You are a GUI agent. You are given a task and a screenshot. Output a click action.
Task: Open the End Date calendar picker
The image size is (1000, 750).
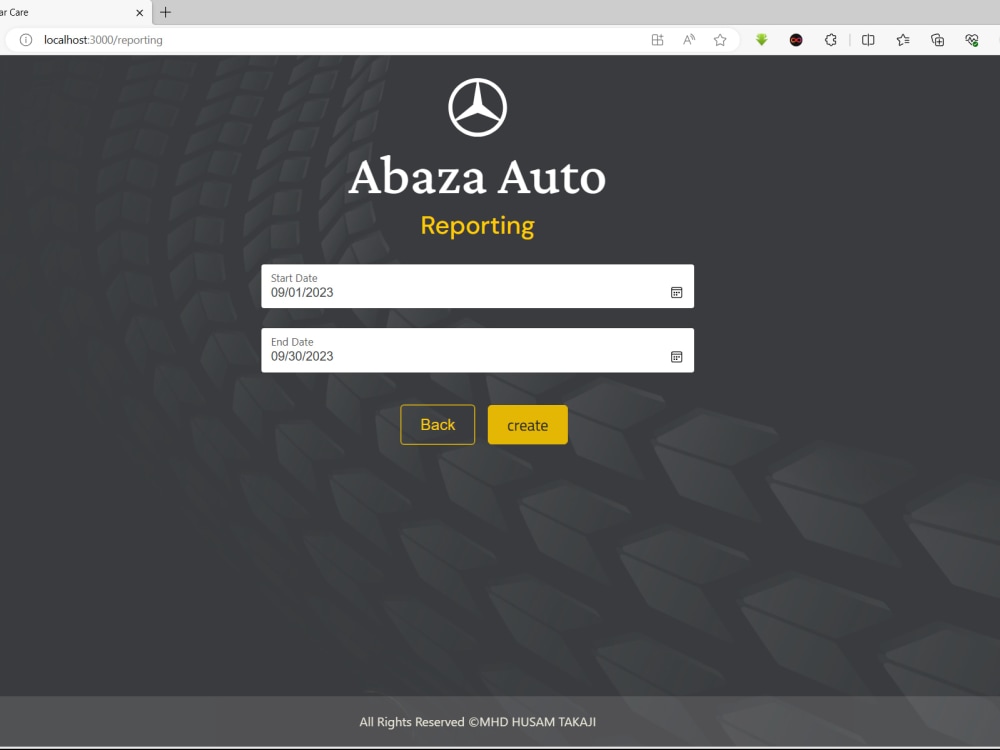tap(676, 357)
